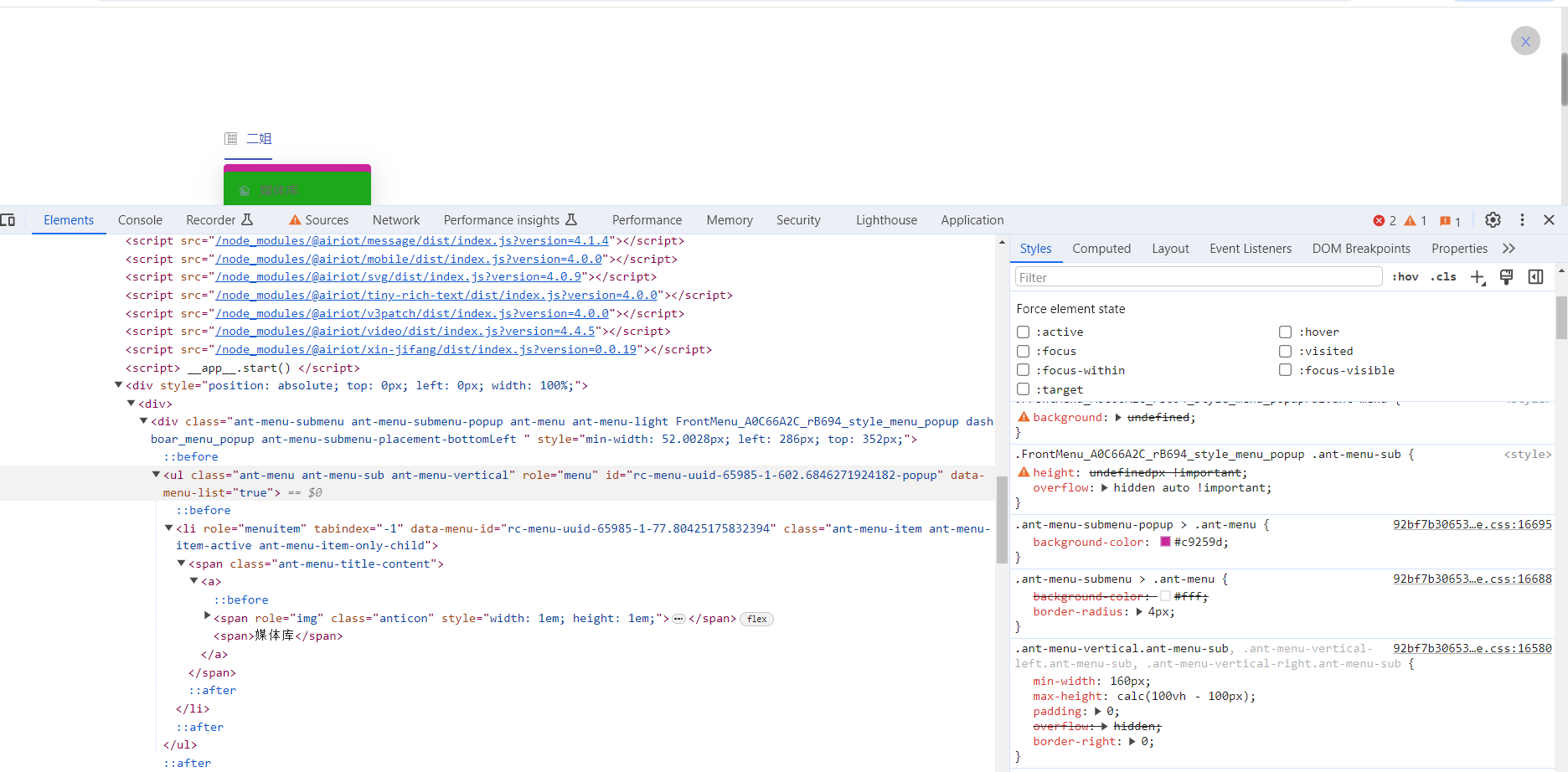Open the @airiot/message index.js script link
Screen dimensions: 1568x772
pos(412,241)
